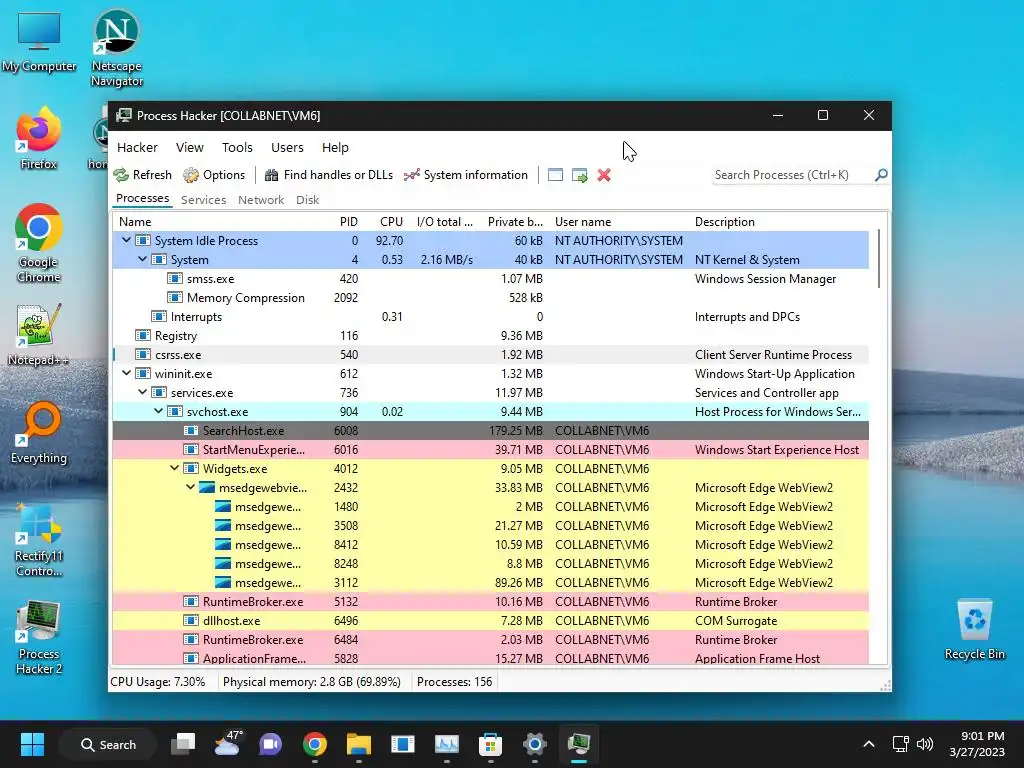The width and height of the screenshot is (1024, 768).
Task: Sort by the CPU column header
Action: (391, 222)
